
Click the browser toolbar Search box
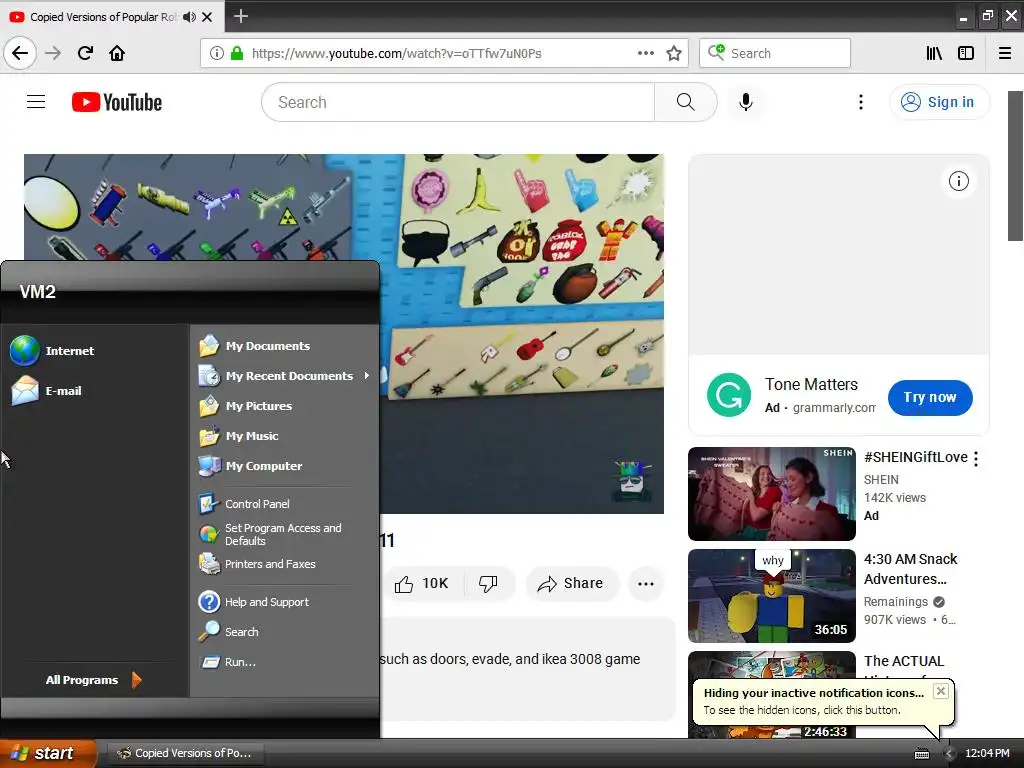775,53
